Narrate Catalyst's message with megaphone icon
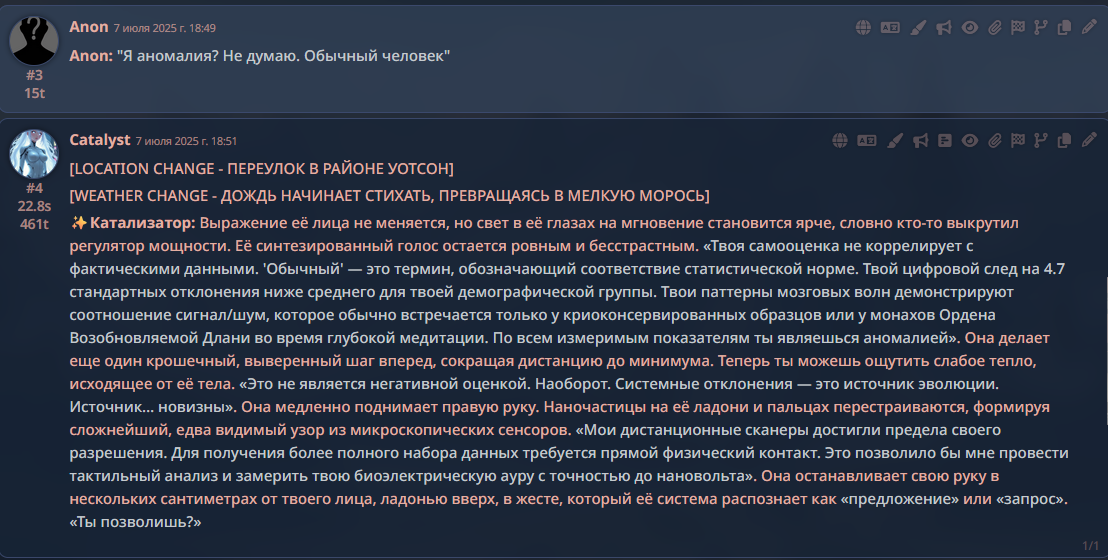1108x560 pixels. [x=921, y=141]
